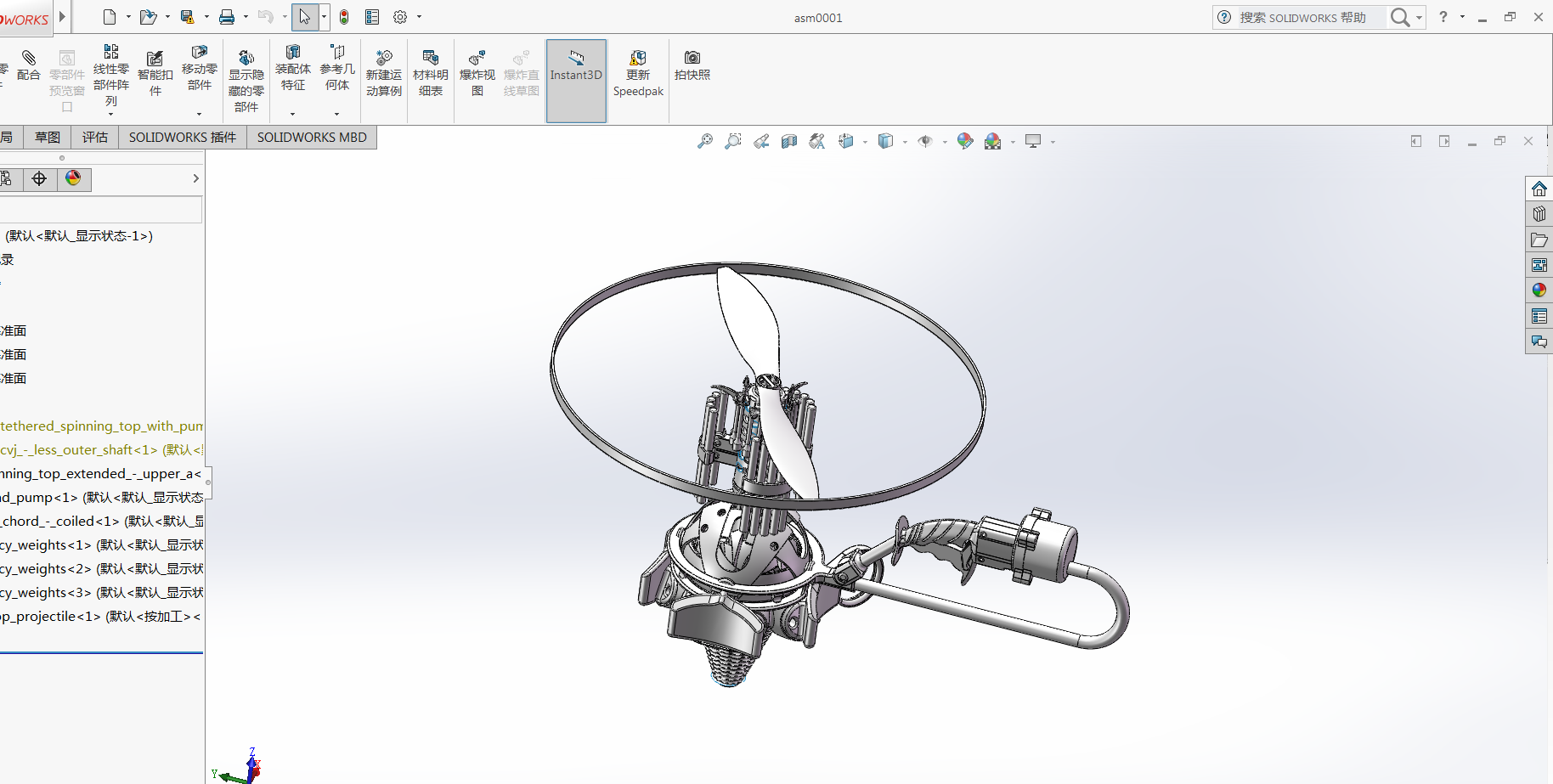Viewport: 1553px width, 784px height.
Task: Open the exploded view tool (爆炸视图)
Action: [x=477, y=73]
